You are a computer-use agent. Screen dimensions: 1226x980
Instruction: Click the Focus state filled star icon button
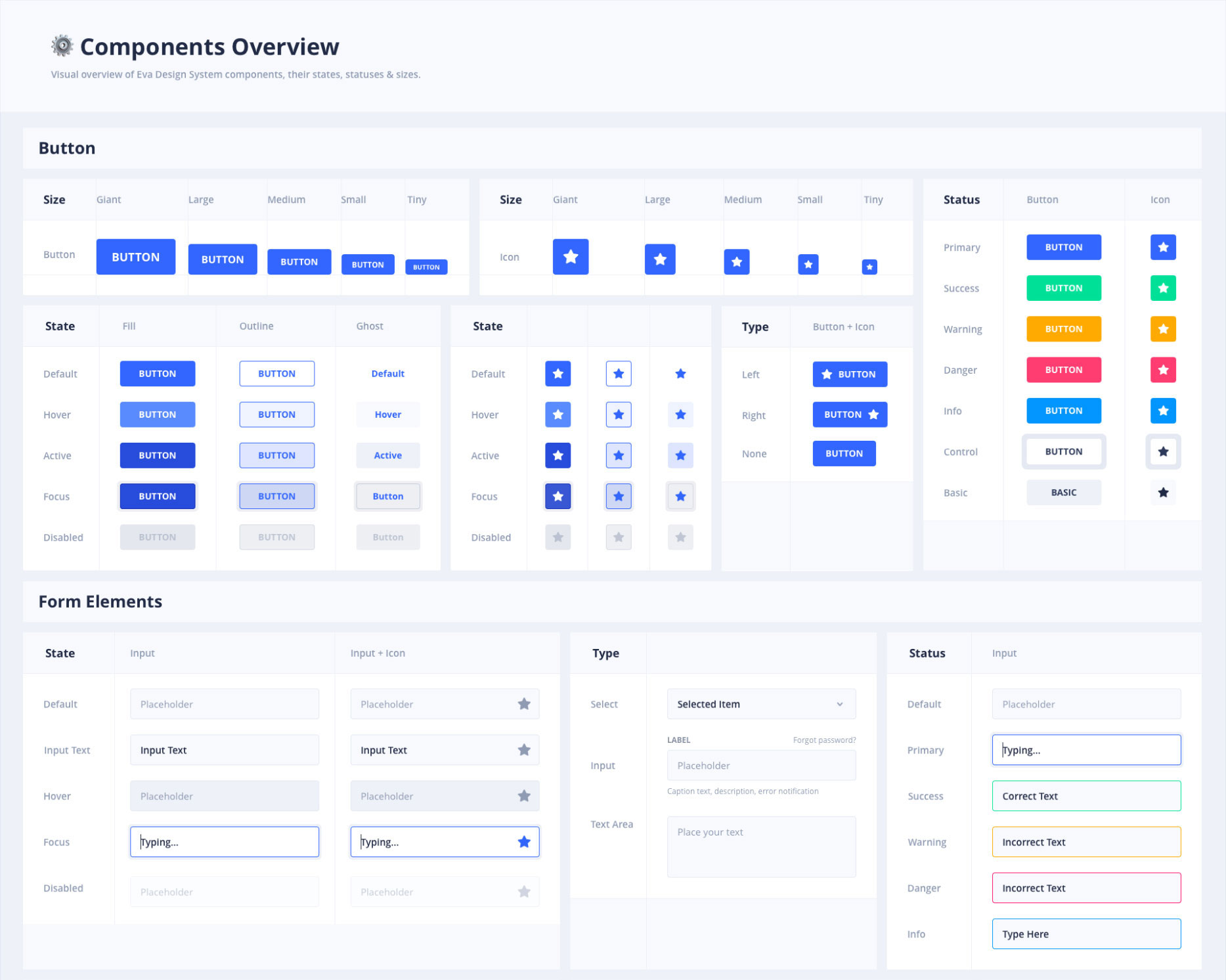(x=558, y=497)
